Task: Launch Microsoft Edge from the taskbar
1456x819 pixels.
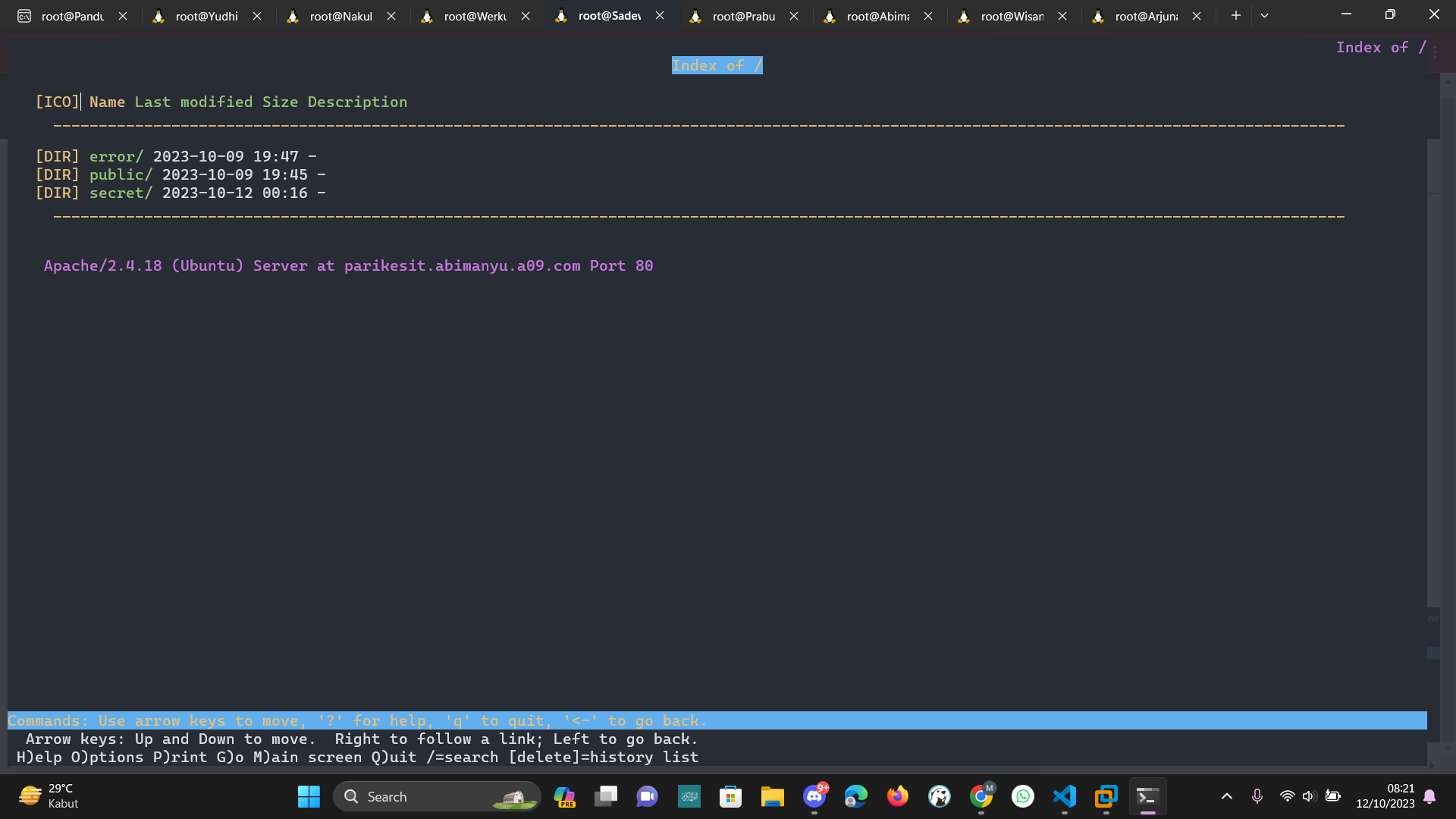Action: pos(855,796)
